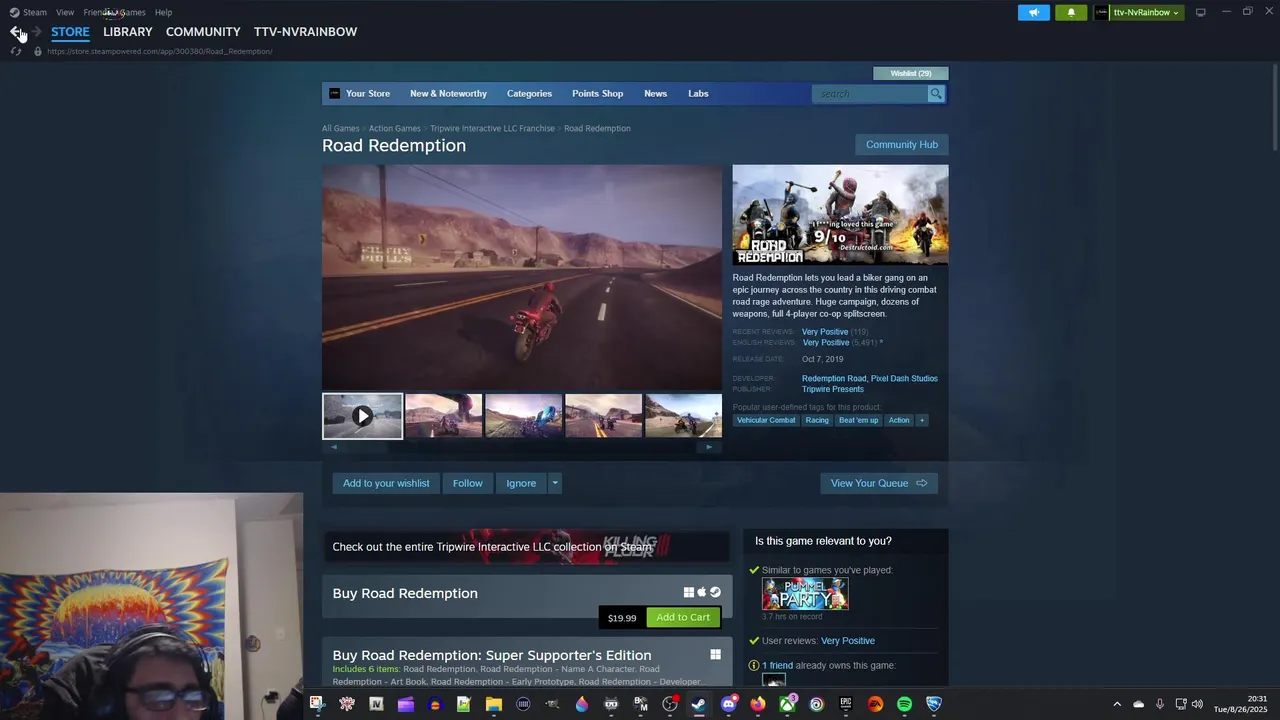The image size is (1280, 720).
Task: Switch to the LIBRARY tab
Action: point(128,32)
